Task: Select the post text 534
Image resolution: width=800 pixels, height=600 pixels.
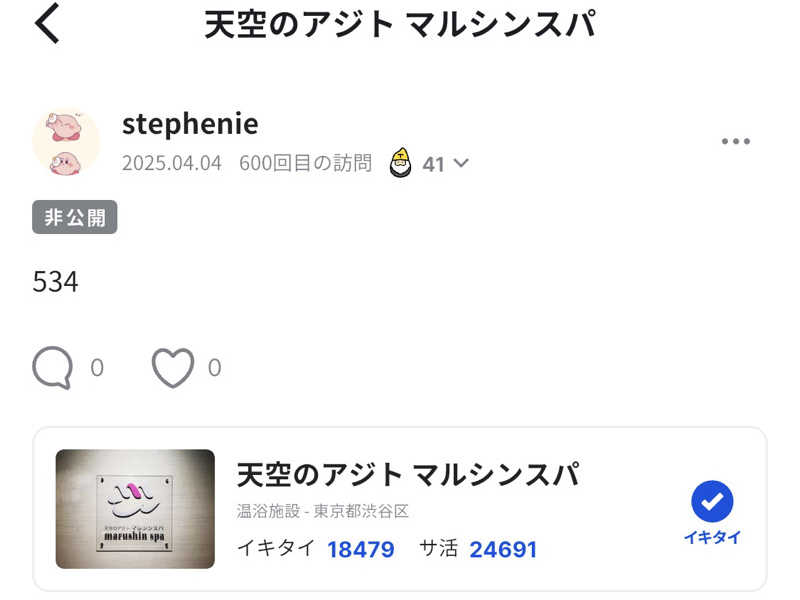Action: point(56,282)
